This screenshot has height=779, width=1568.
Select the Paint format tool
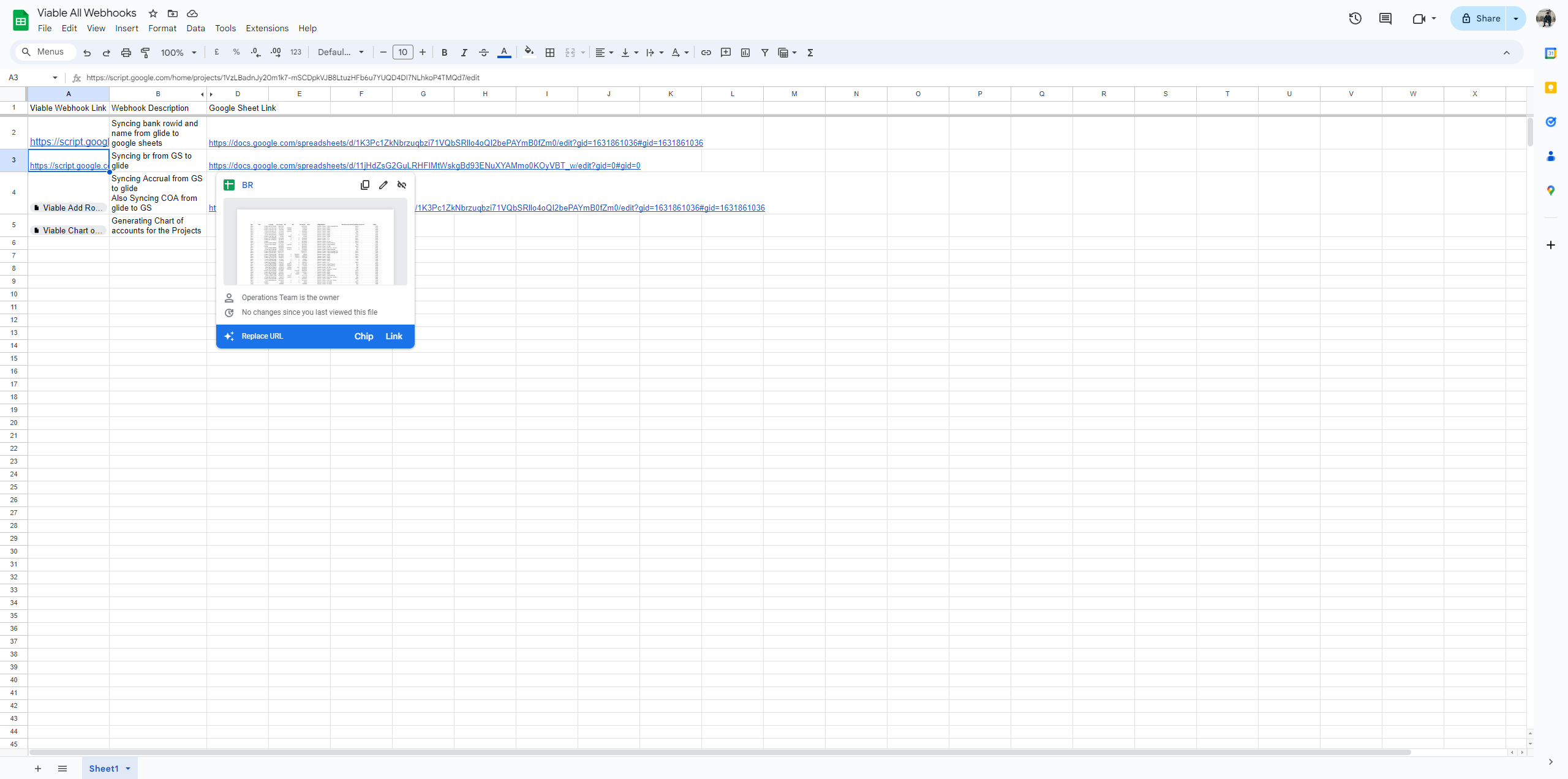146,53
